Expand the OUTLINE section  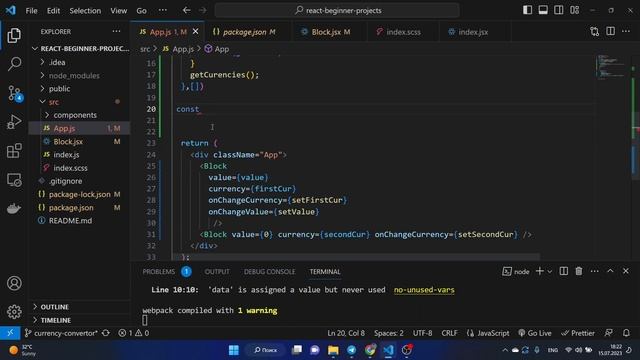tap(80, 307)
